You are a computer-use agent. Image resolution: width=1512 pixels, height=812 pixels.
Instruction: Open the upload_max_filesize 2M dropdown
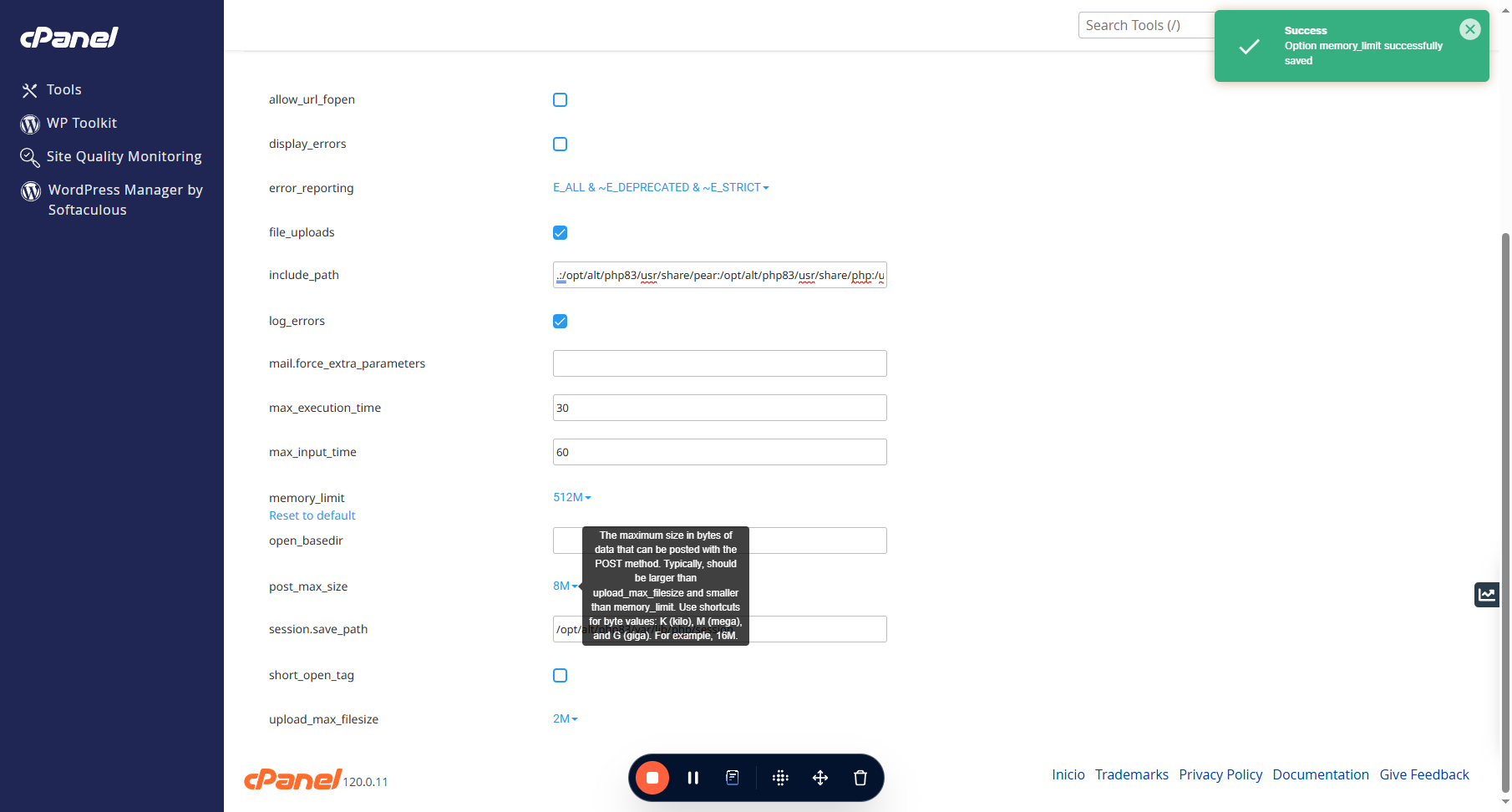(566, 719)
